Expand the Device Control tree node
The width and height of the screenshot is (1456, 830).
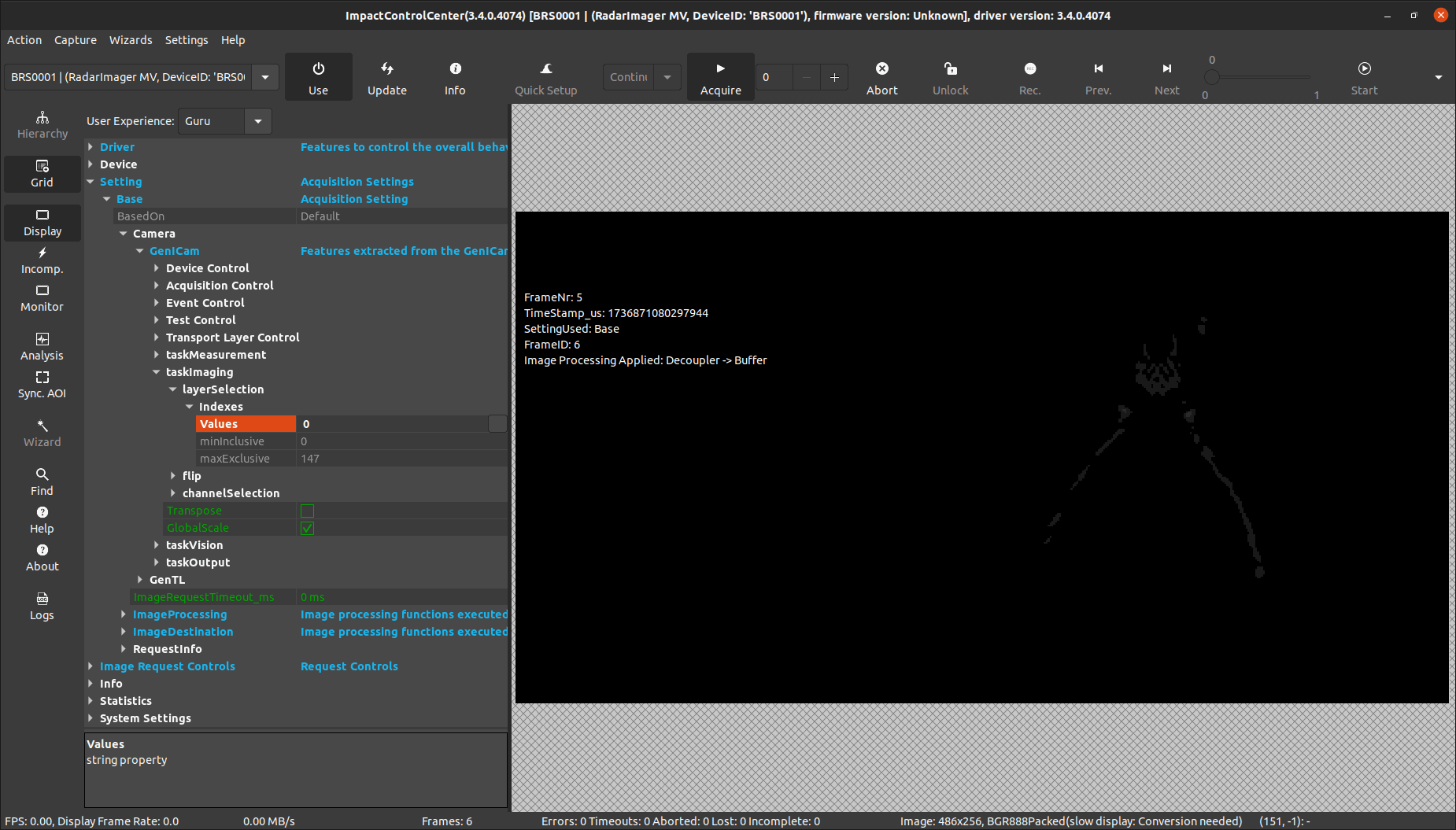pos(157,268)
